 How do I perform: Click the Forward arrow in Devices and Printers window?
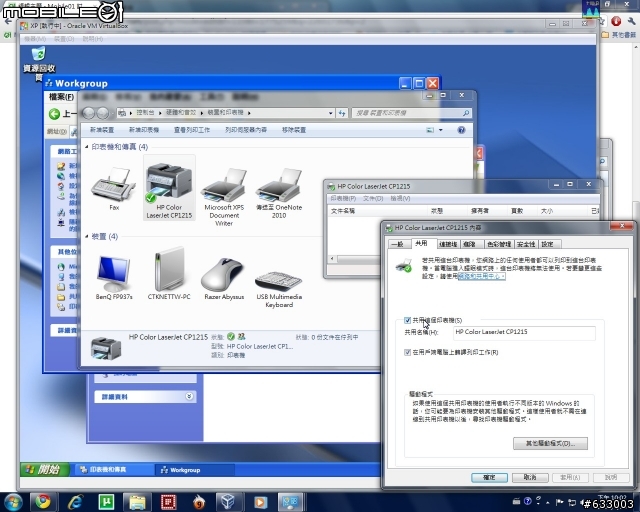[103, 113]
